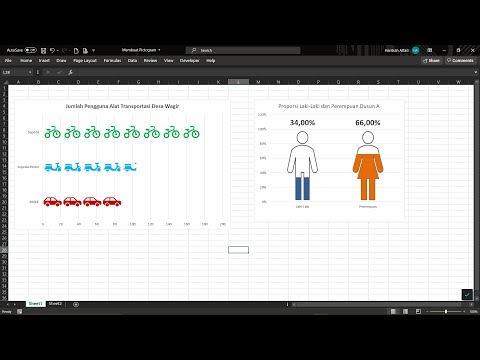Viewport: 480px width, 360px height.
Task: Open the File menu
Action: (8, 60)
